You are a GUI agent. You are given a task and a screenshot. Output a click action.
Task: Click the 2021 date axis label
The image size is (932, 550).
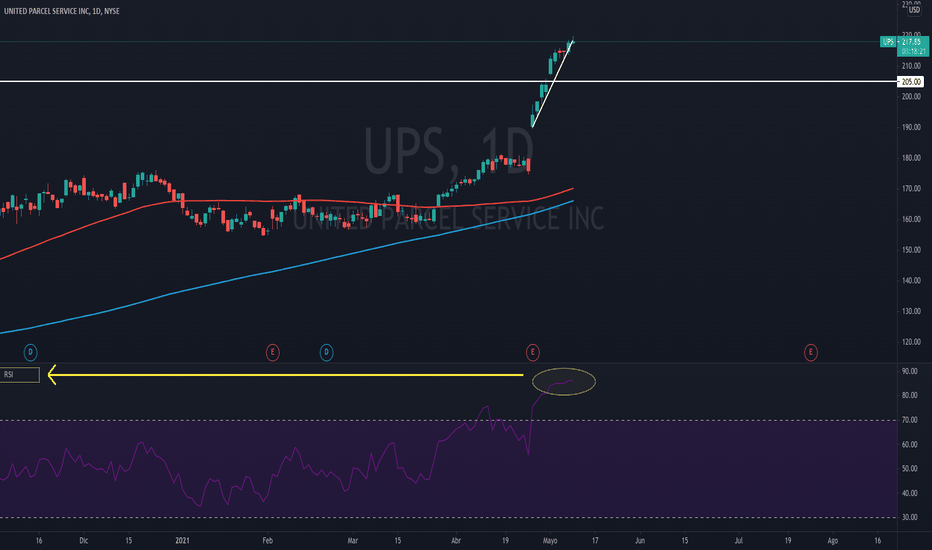pyautogui.click(x=182, y=540)
